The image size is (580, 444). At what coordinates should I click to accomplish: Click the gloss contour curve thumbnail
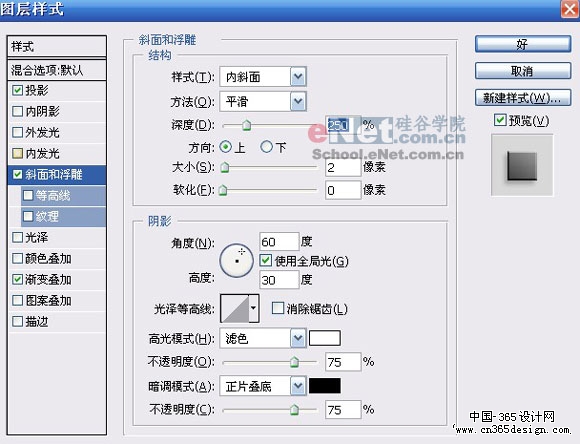[x=235, y=308]
